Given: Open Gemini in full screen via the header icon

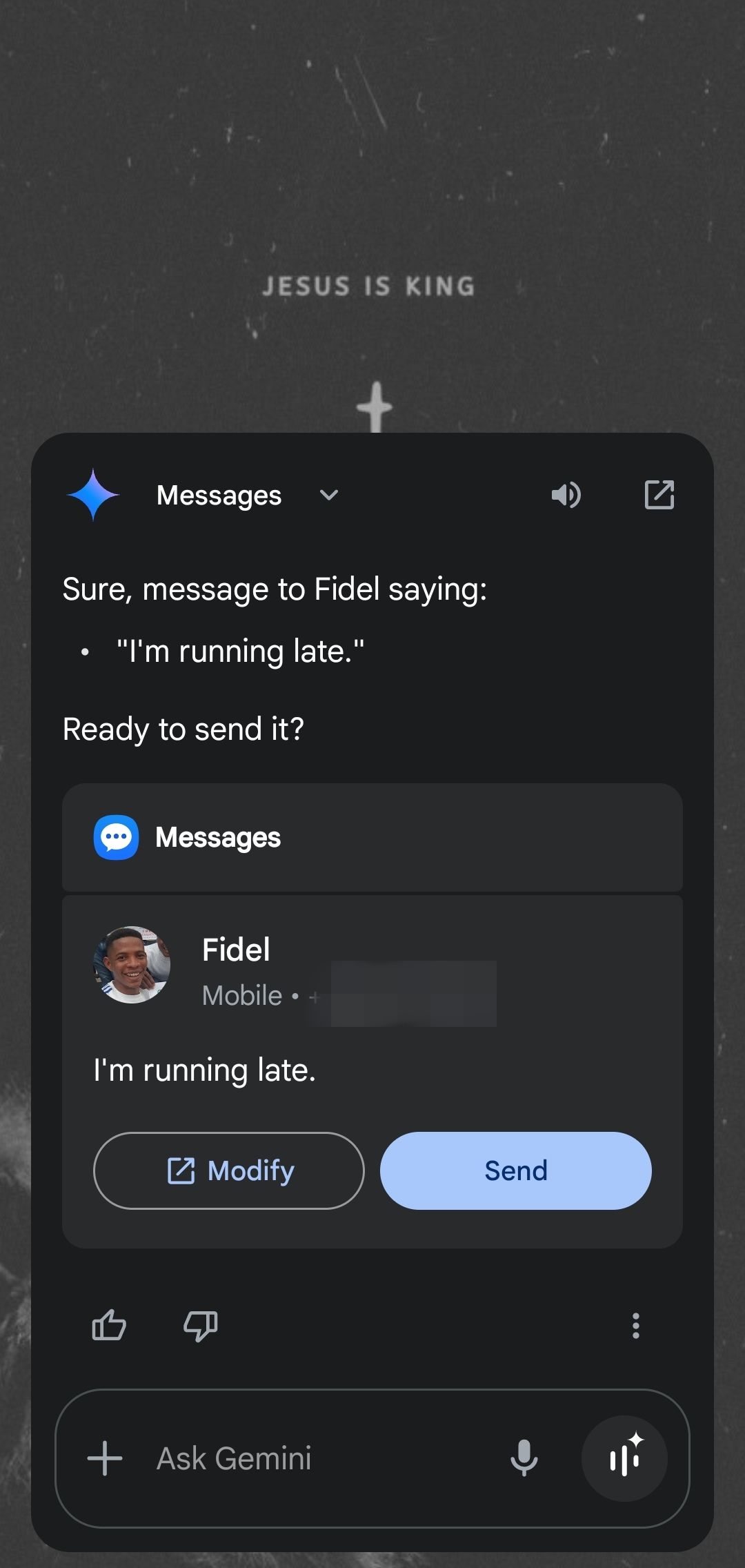Looking at the screenshot, I should 659,495.
